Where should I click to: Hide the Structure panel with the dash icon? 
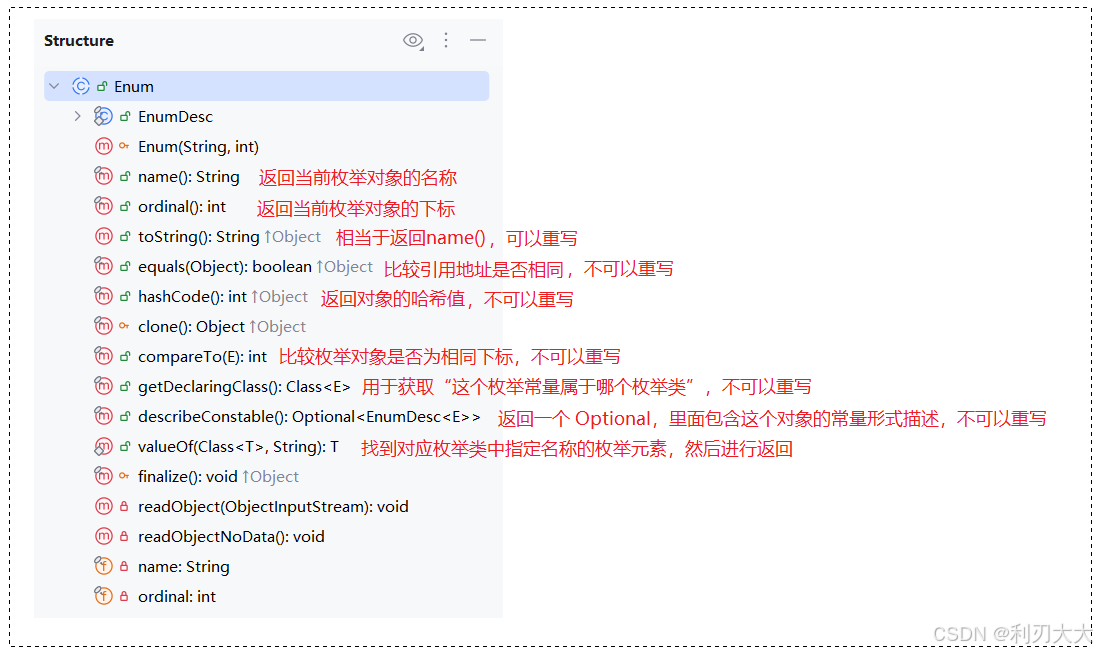478,41
